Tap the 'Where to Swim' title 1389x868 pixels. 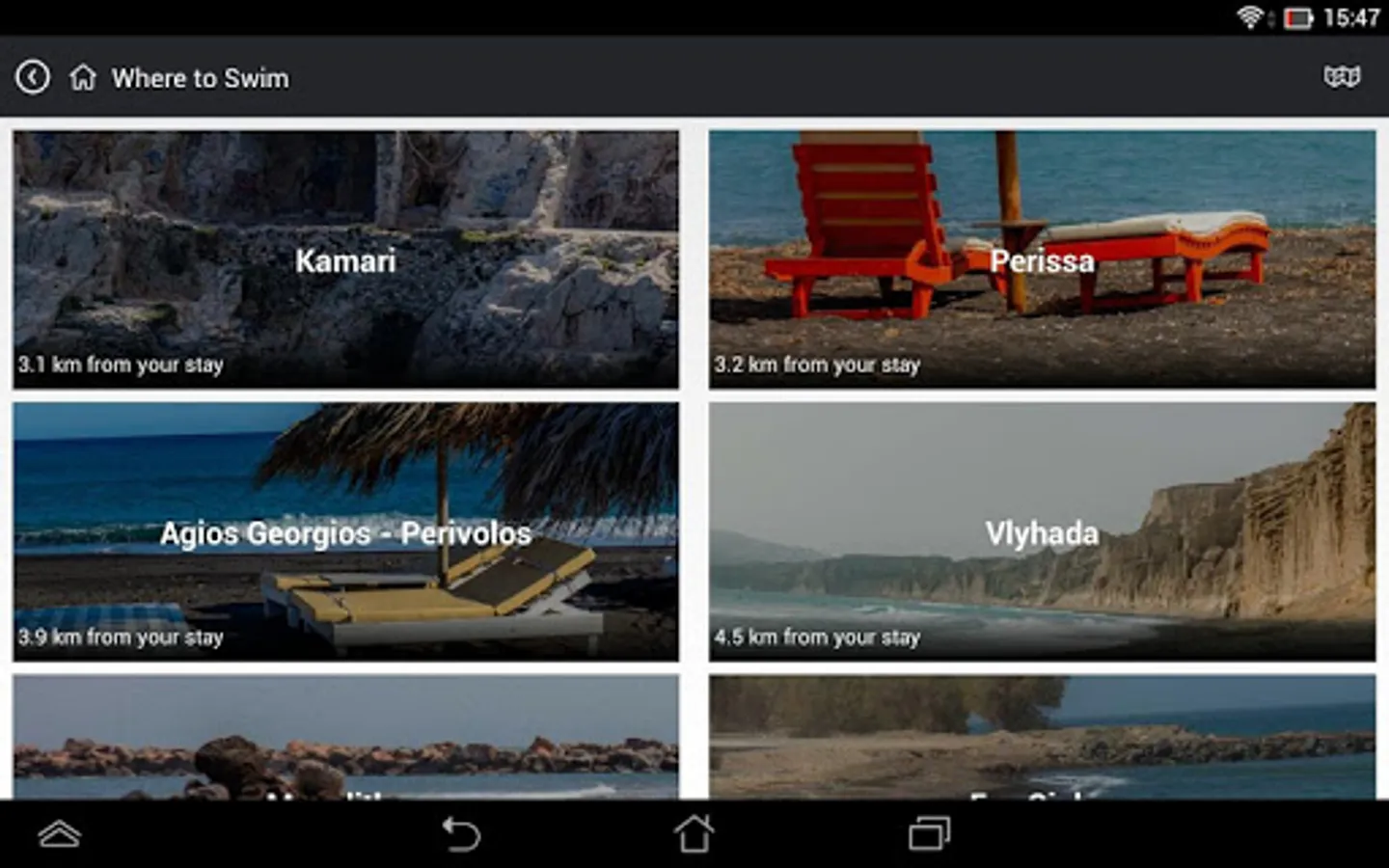tap(200, 78)
